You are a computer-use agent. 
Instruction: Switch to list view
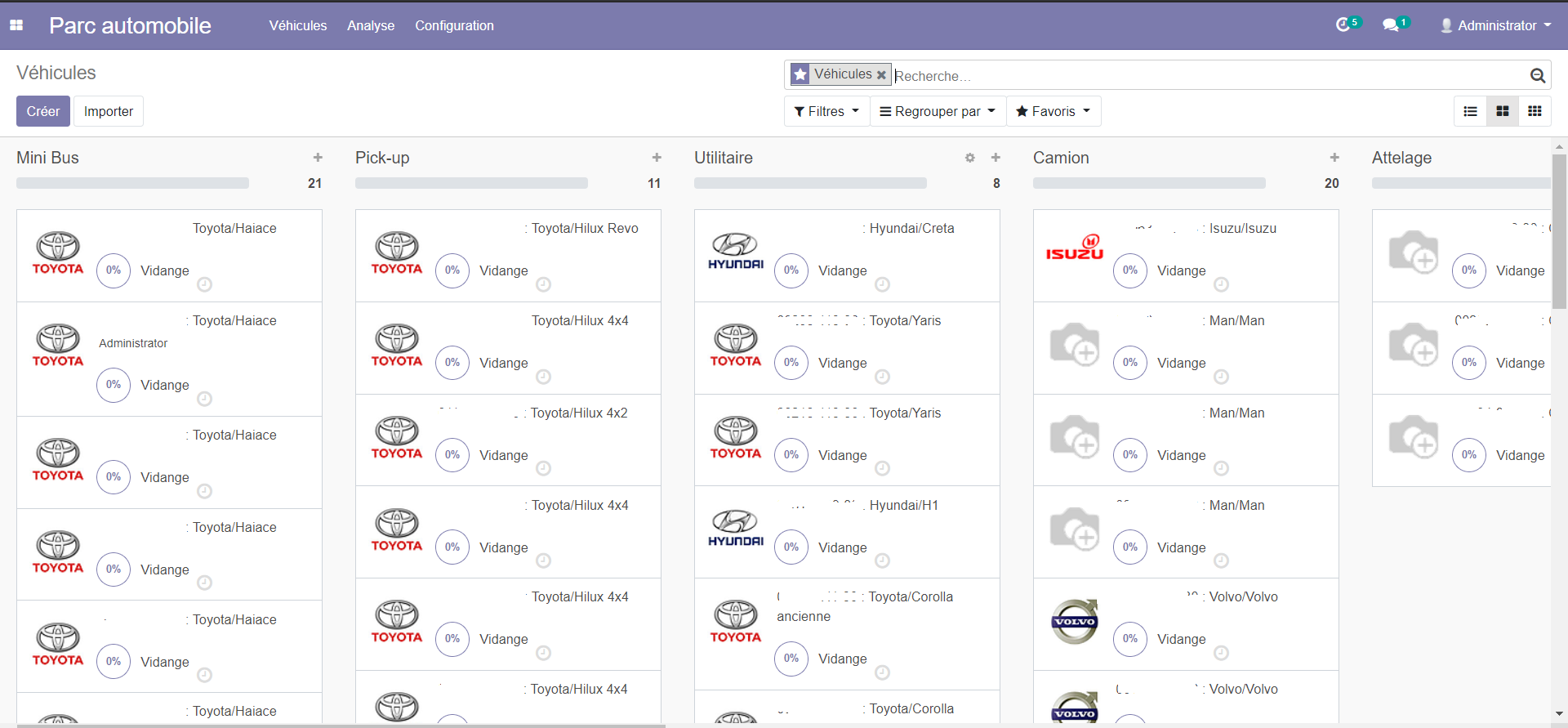[1470, 111]
